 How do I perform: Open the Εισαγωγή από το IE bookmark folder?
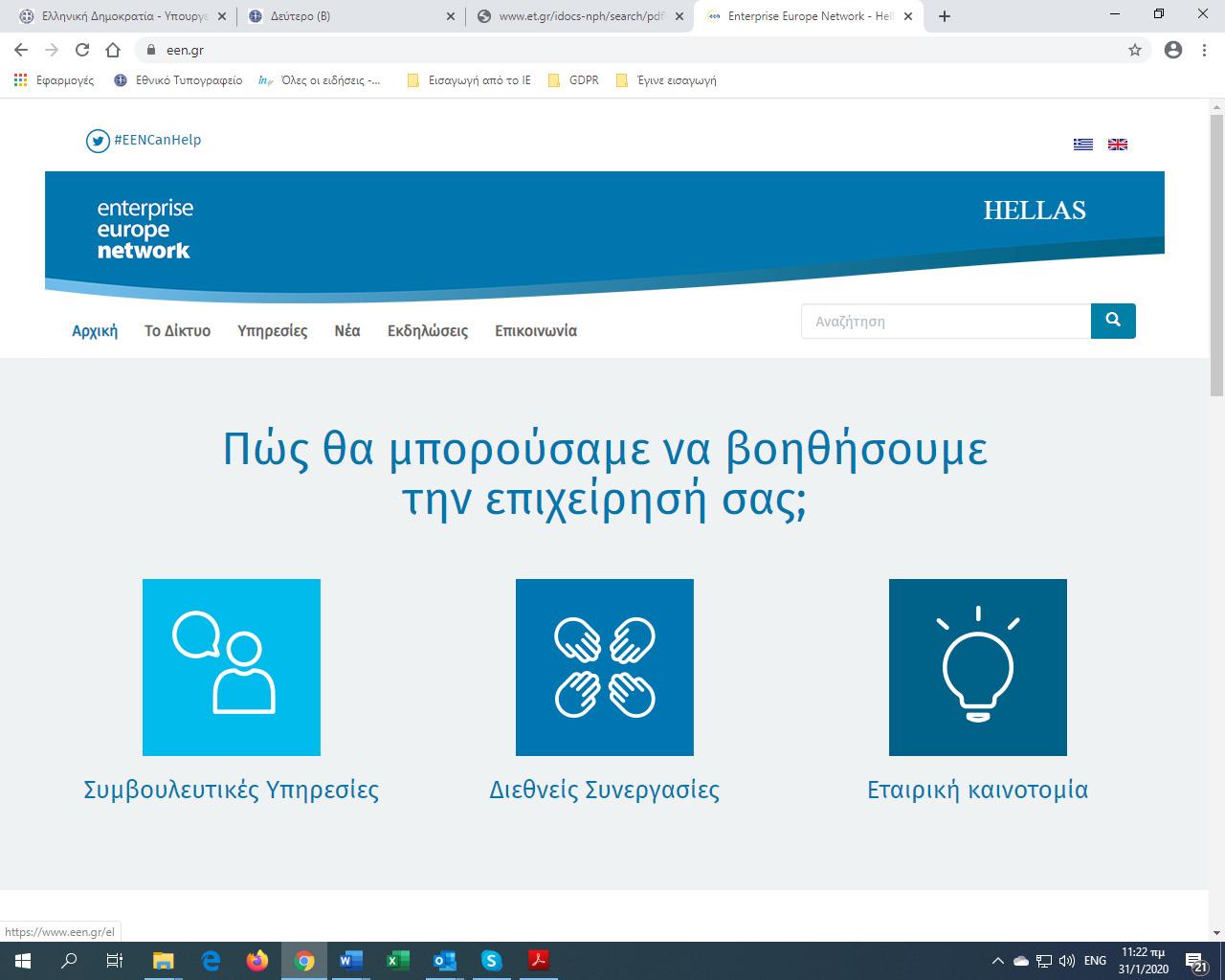469,80
